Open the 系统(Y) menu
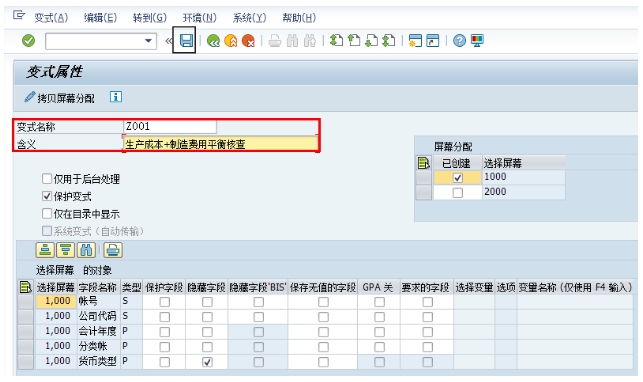643x382 pixels. (249, 18)
